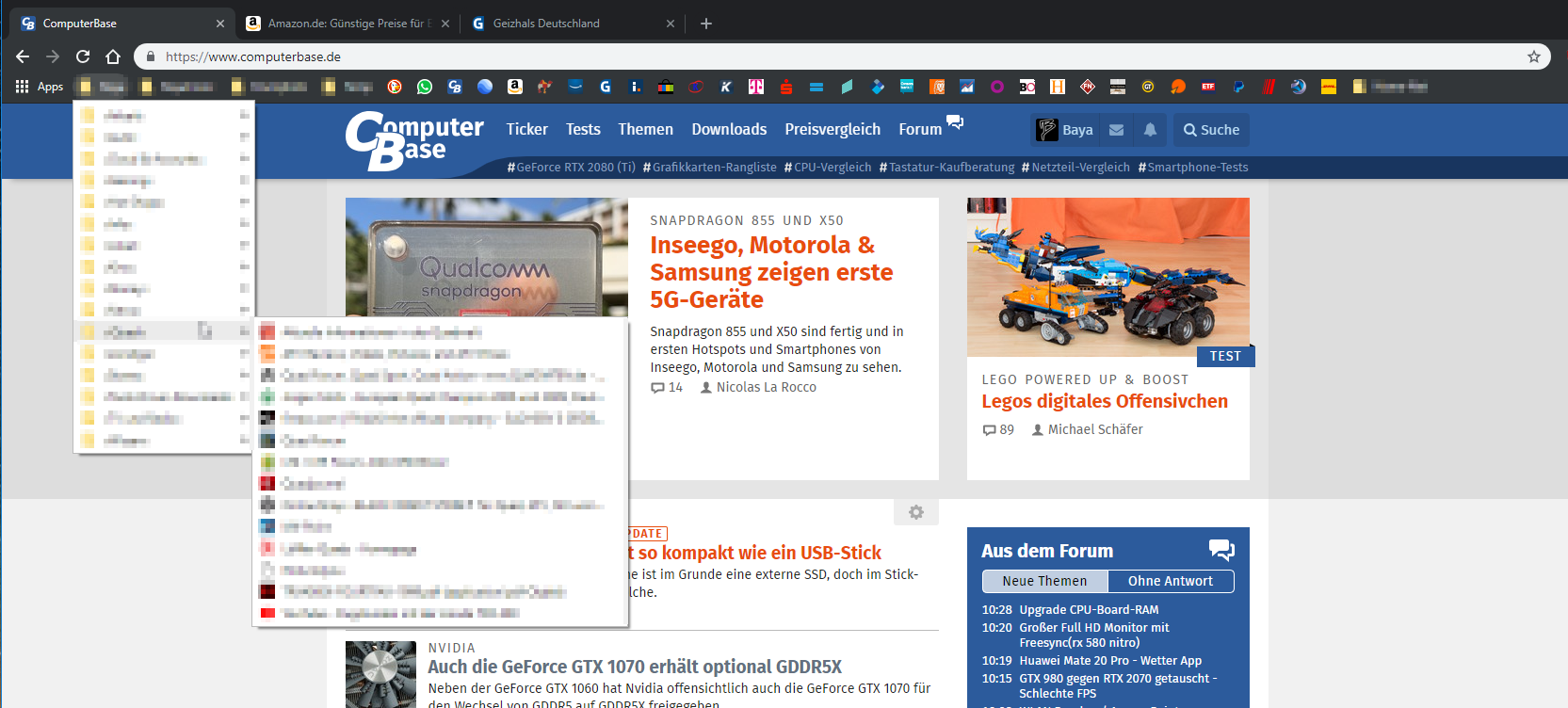Follow #Smartphone-Tests tag
This screenshot has width=1568, height=708.
[1193, 168]
